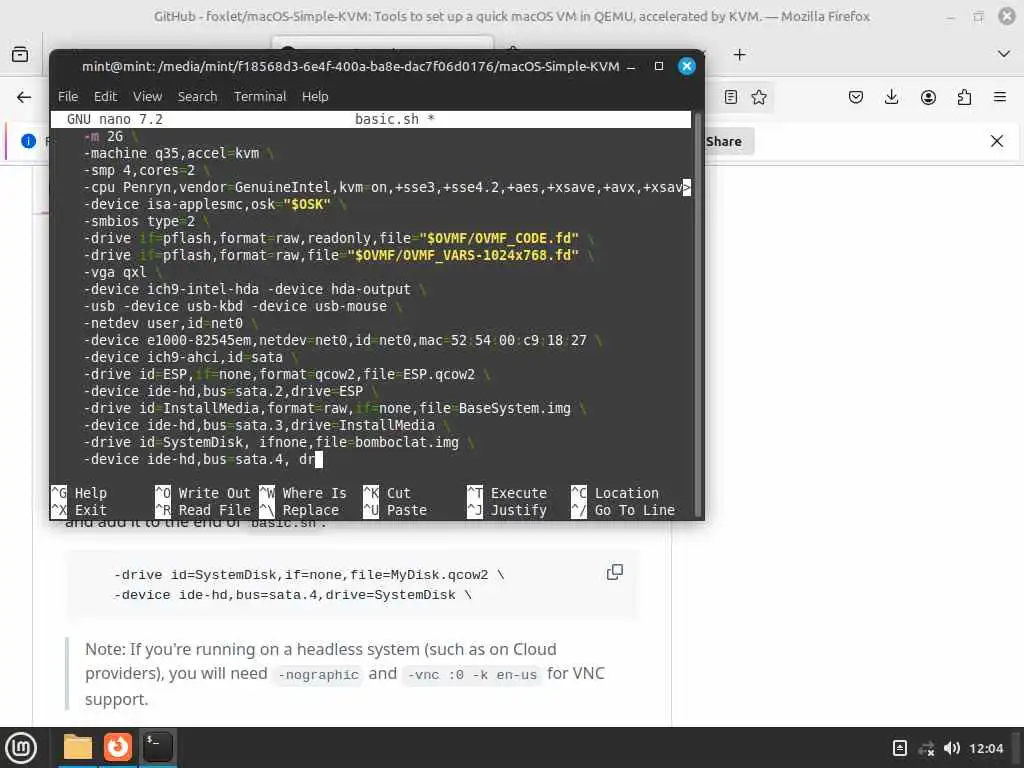Click the terminal vertical scrollbar
The image size is (1024, 768).
(x=697, y=313)
